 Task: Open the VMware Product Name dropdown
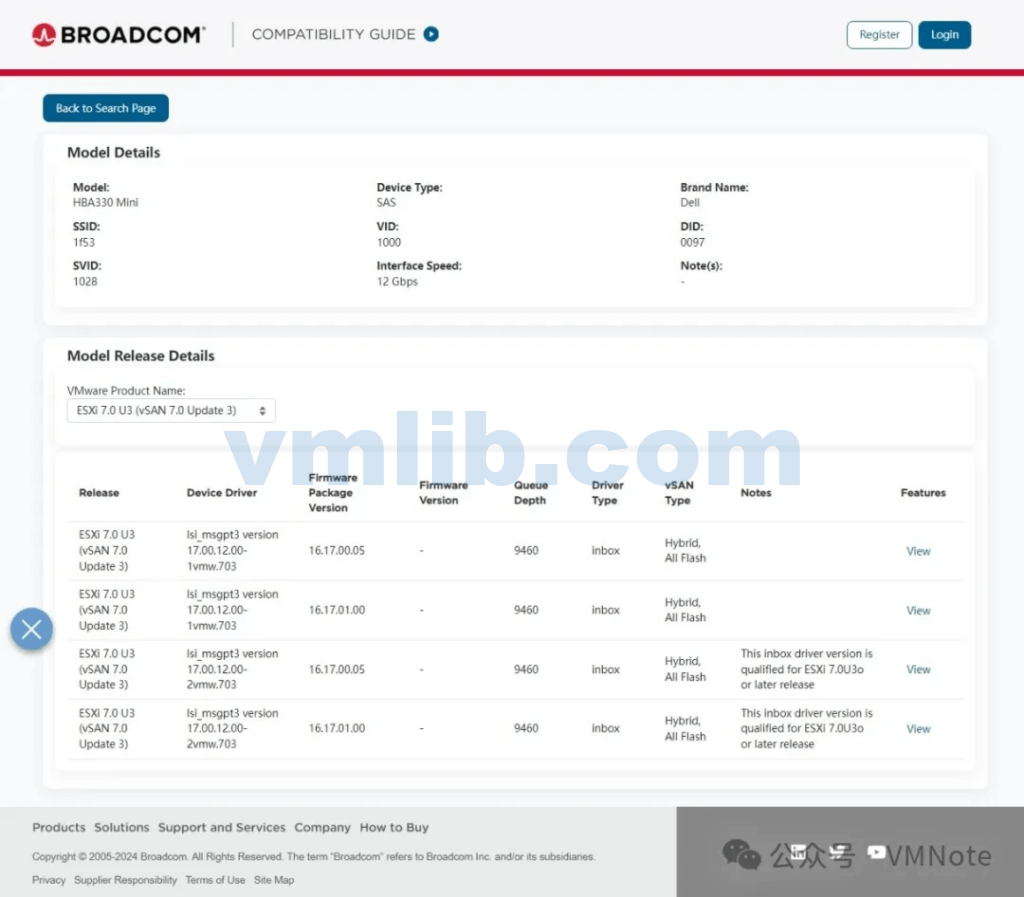tap(171, 411)
